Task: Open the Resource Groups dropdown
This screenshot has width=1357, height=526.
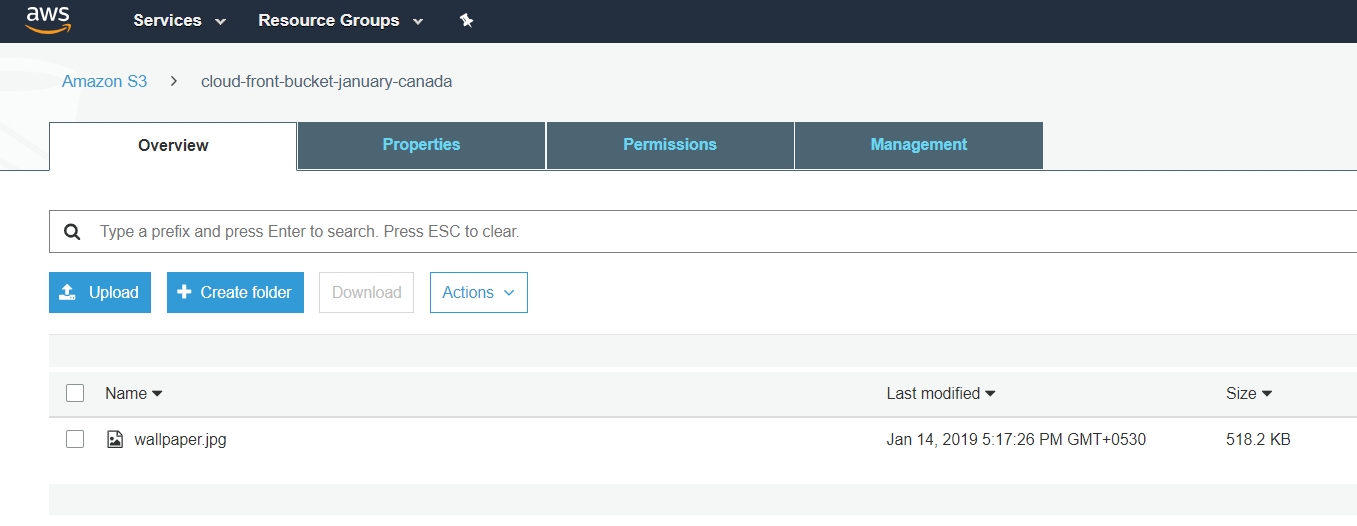Action: [x=340, y=21]
